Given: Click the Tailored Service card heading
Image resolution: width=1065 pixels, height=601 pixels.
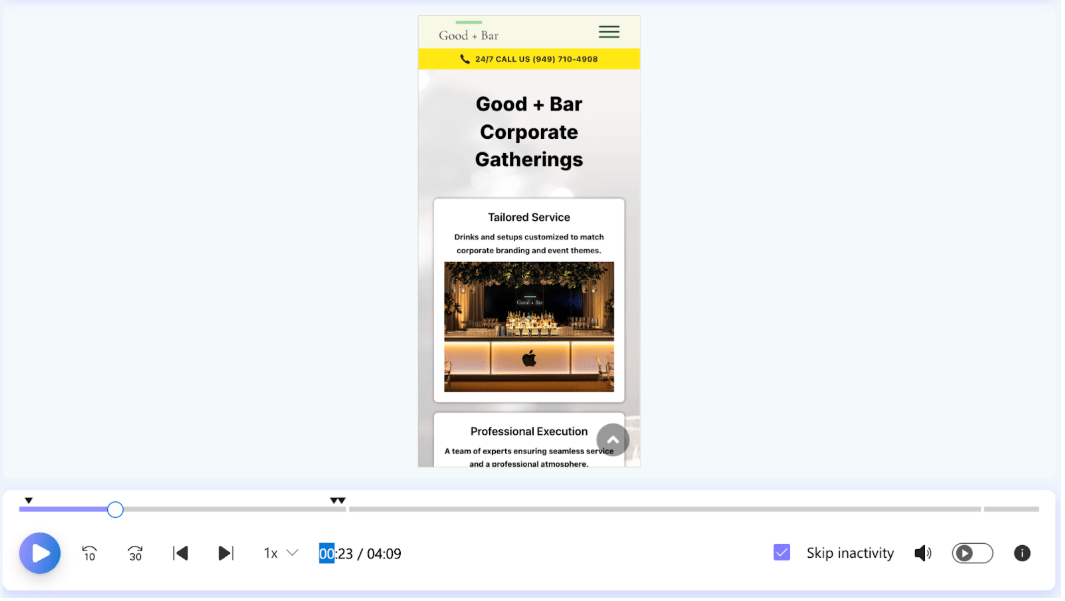Looking at the screenshot, I should click(x=529, y=217).
